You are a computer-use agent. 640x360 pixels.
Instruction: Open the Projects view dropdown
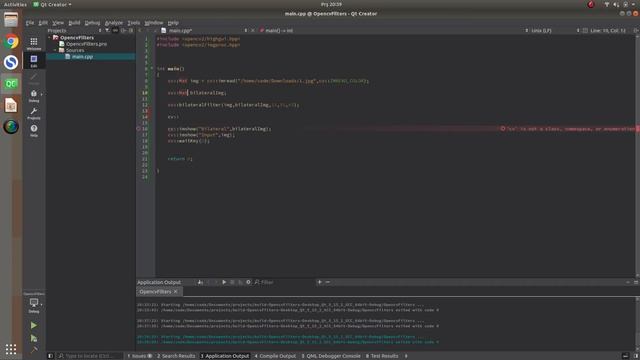point(74,31)
